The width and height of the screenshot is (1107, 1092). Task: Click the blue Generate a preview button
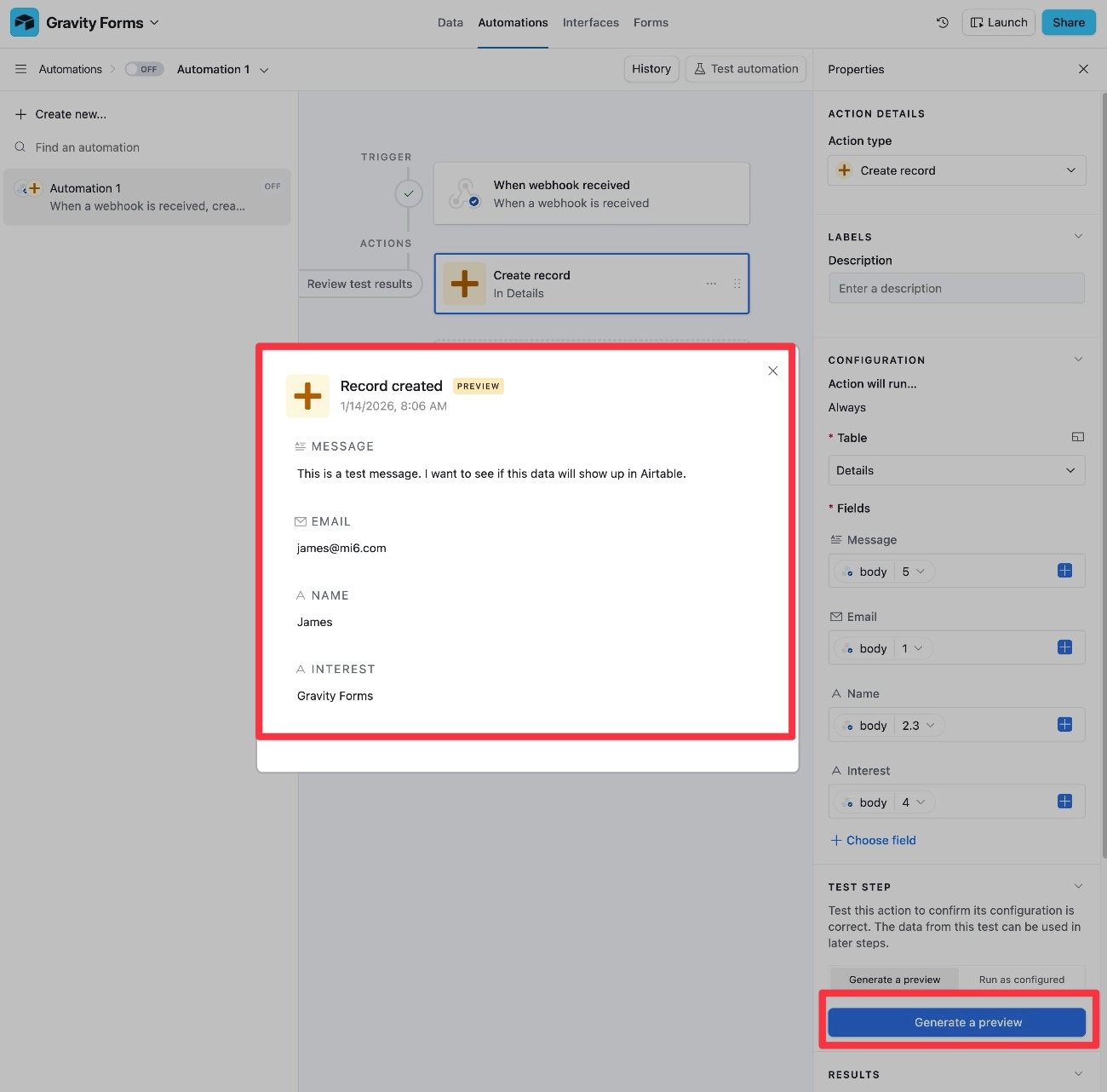point(956,1022)
